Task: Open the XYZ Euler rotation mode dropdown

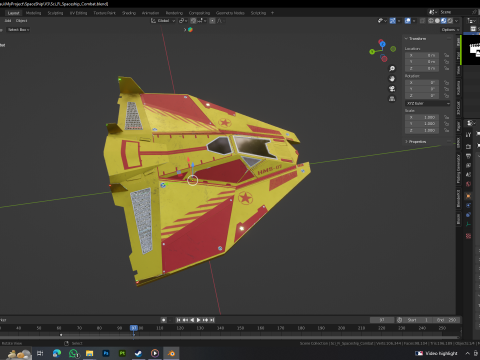Action: pos(428,103)
